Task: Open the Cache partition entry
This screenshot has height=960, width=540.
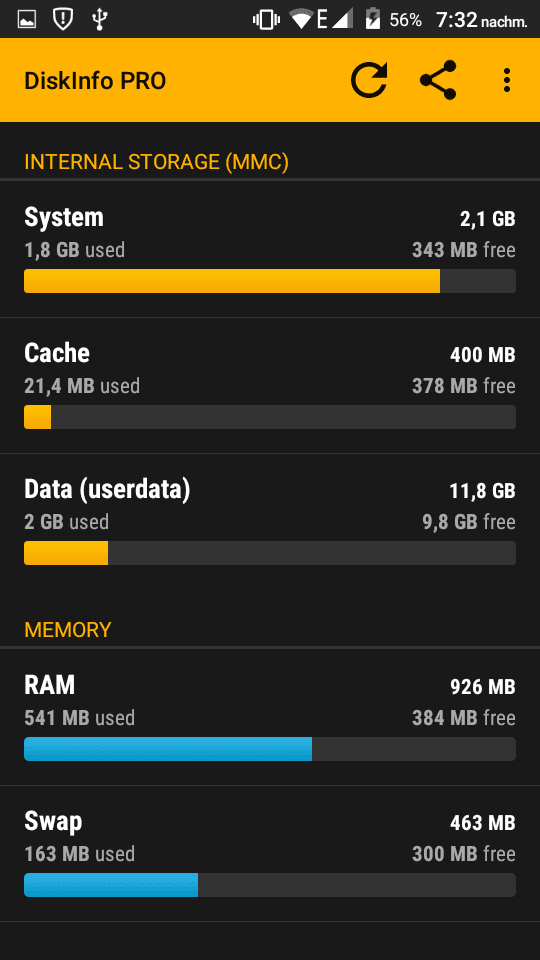Action: click(x=270, y=386)
